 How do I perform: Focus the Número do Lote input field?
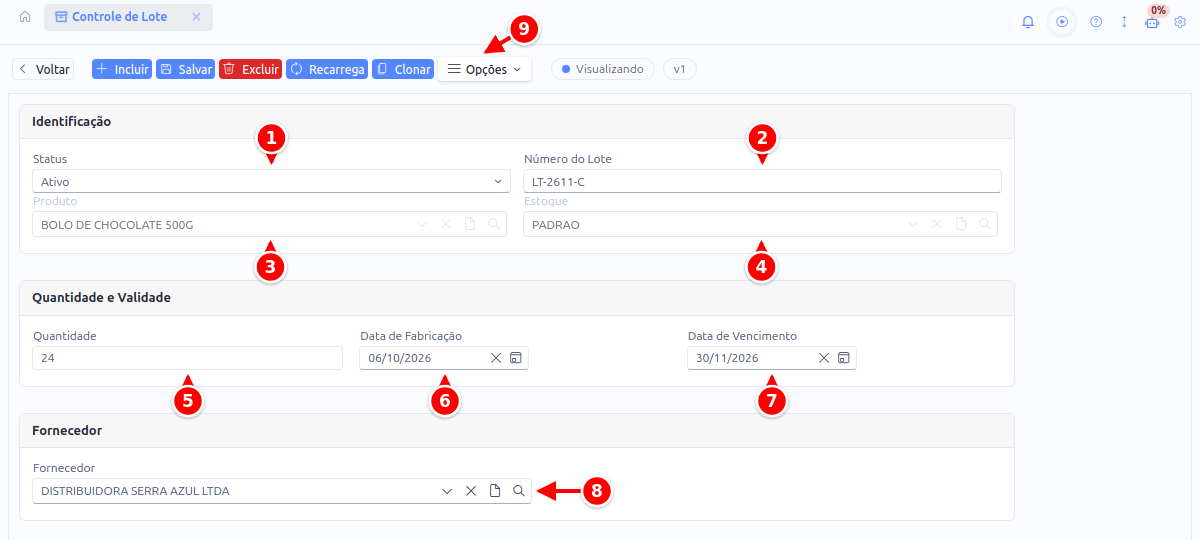point(762,181)
